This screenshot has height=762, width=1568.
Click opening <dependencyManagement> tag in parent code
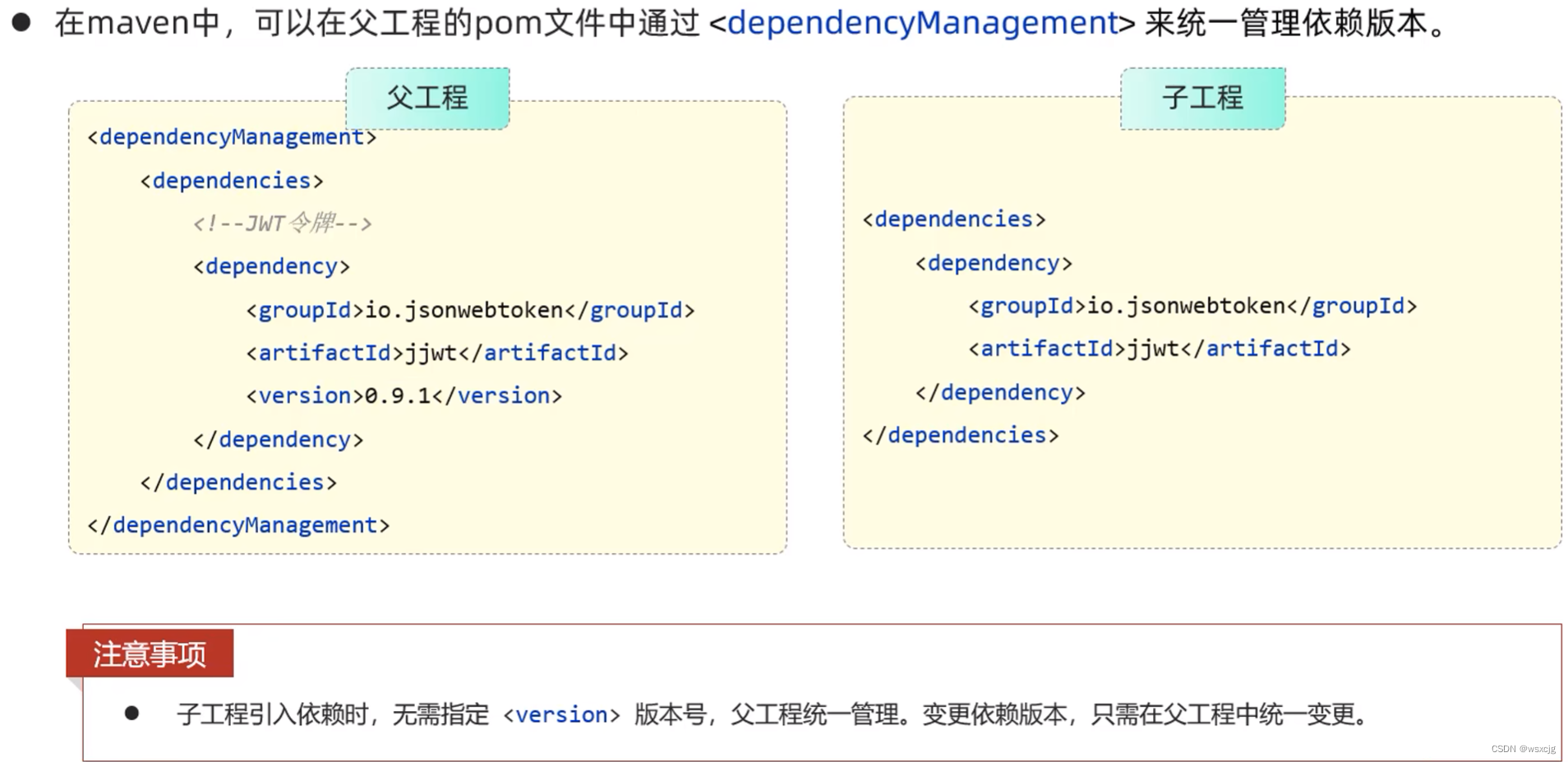tap(232, 137)
